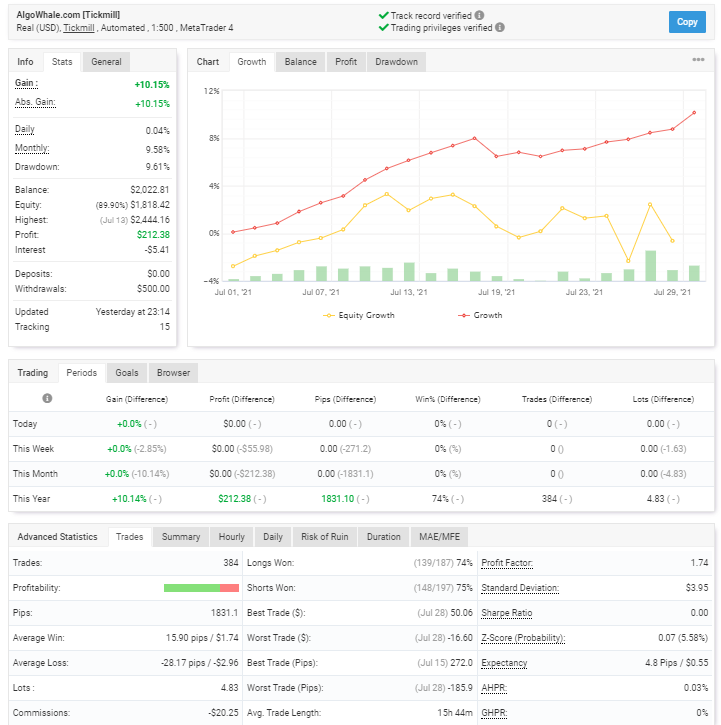This screenshot has height=725, width=721.
Task: Open the Trades statistics tab
Action: click(x=129, y=537)
